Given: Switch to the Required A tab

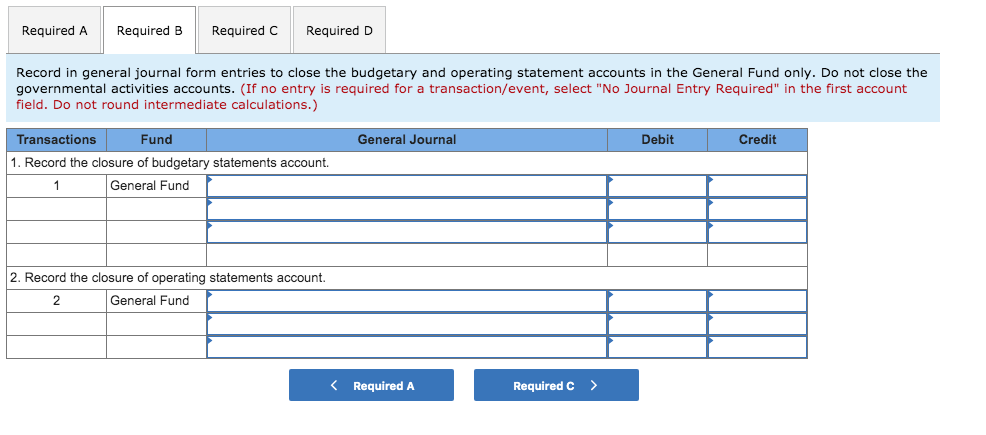Looking at the screenshot, I should click(x=54, y=30).
